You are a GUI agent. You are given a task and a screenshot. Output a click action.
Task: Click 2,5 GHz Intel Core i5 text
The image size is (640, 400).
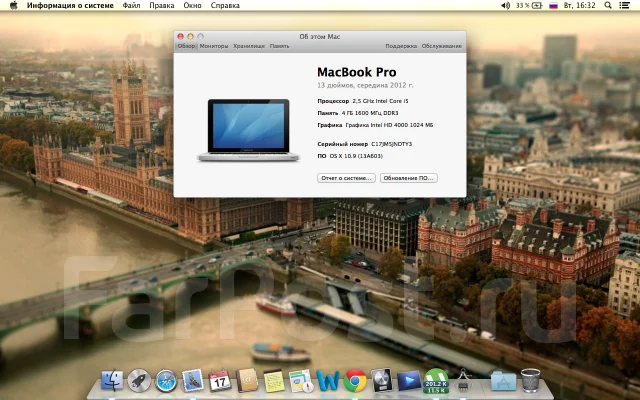[380, 101]
